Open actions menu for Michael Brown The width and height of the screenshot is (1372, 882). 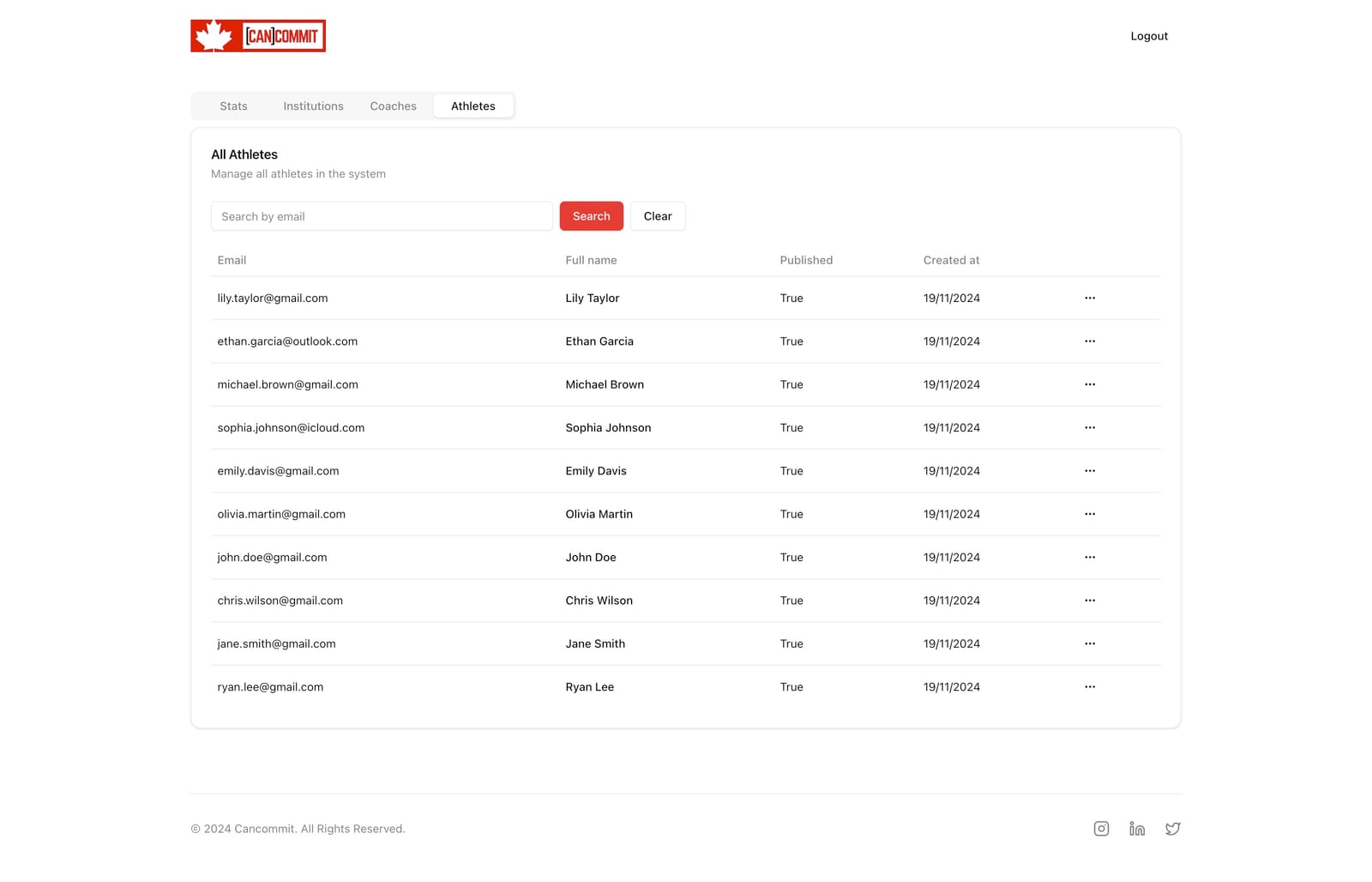click(x=1090, y=384)
